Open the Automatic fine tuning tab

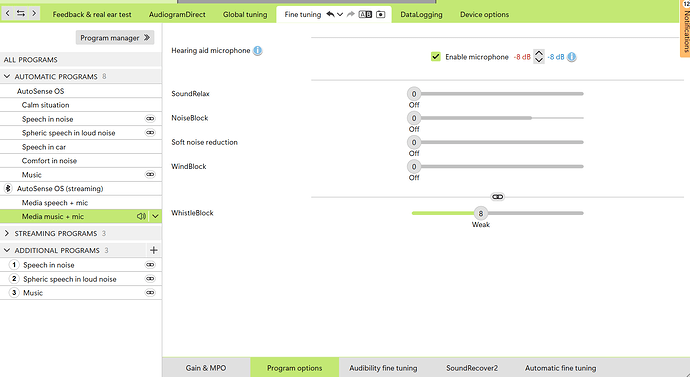pos(561,368)
